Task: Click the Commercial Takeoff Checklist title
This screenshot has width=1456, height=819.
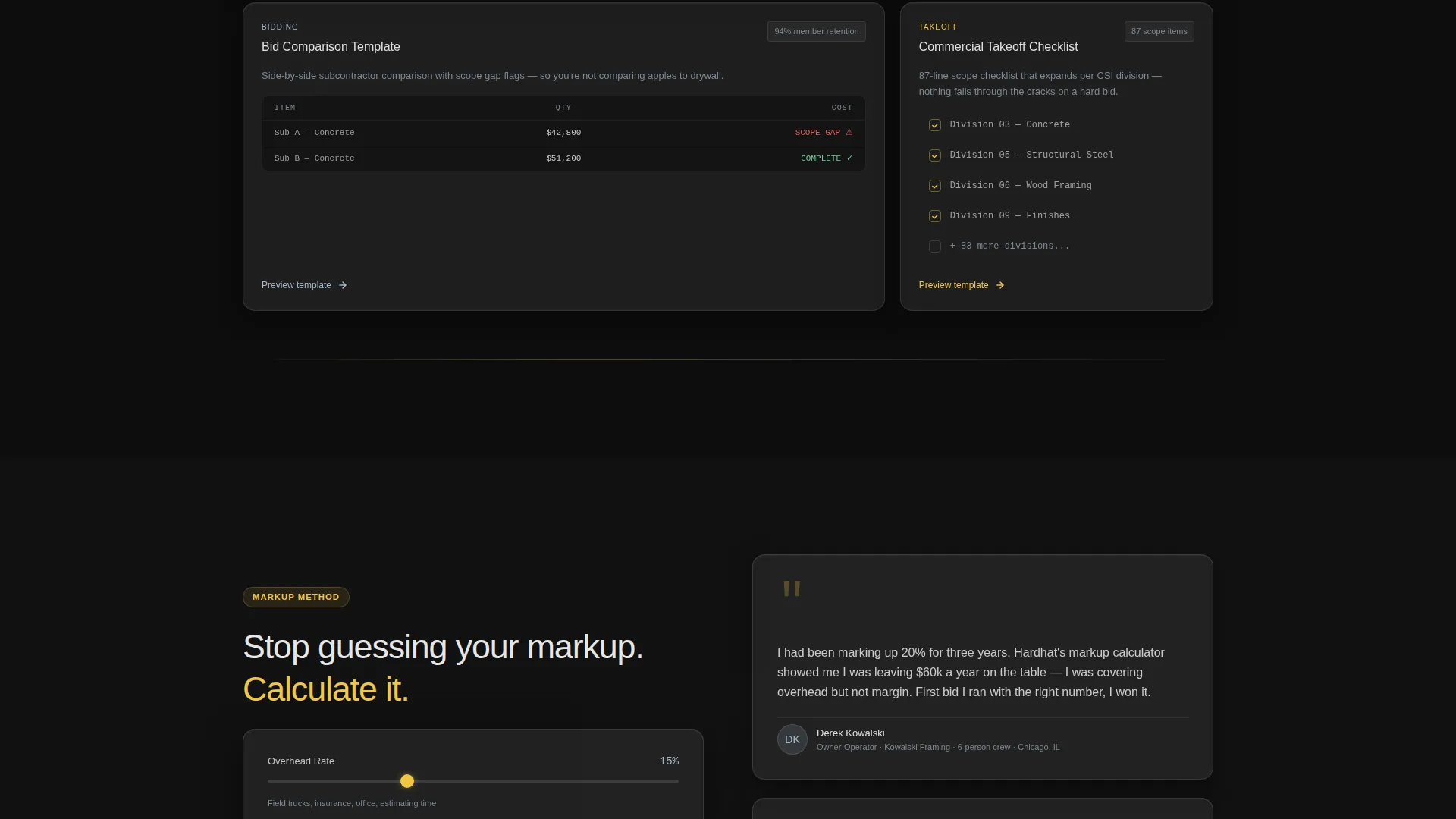Action: point(998,46)
